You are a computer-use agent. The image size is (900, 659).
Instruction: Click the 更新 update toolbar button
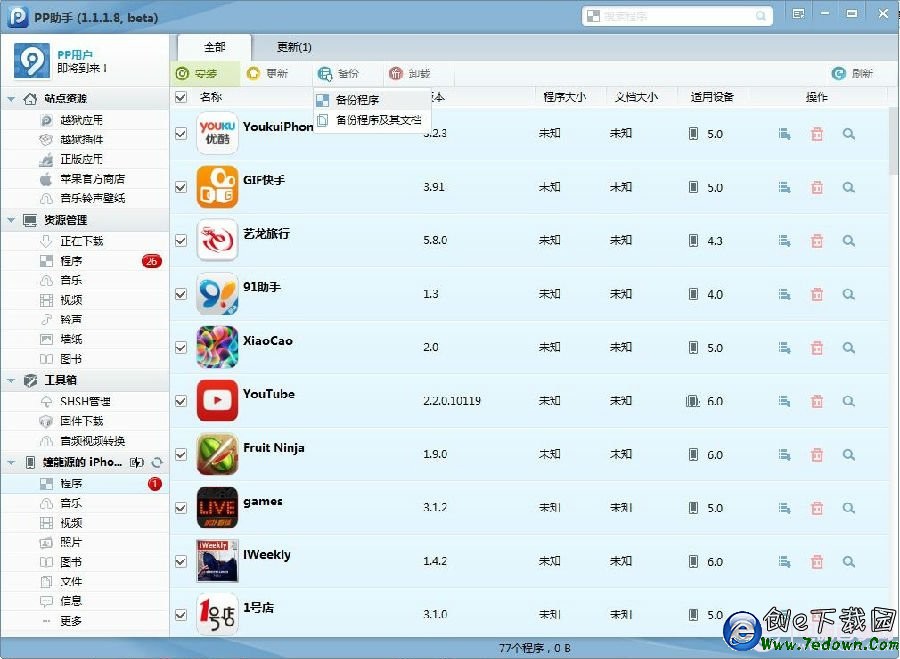point(267,73)
